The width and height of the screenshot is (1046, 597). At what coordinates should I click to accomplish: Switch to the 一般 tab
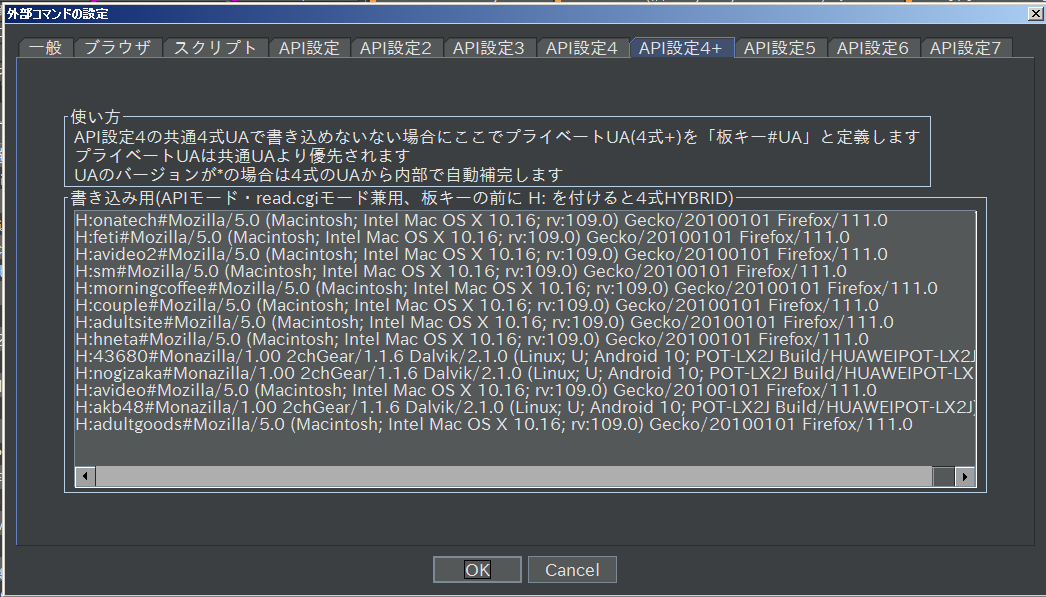45,48
